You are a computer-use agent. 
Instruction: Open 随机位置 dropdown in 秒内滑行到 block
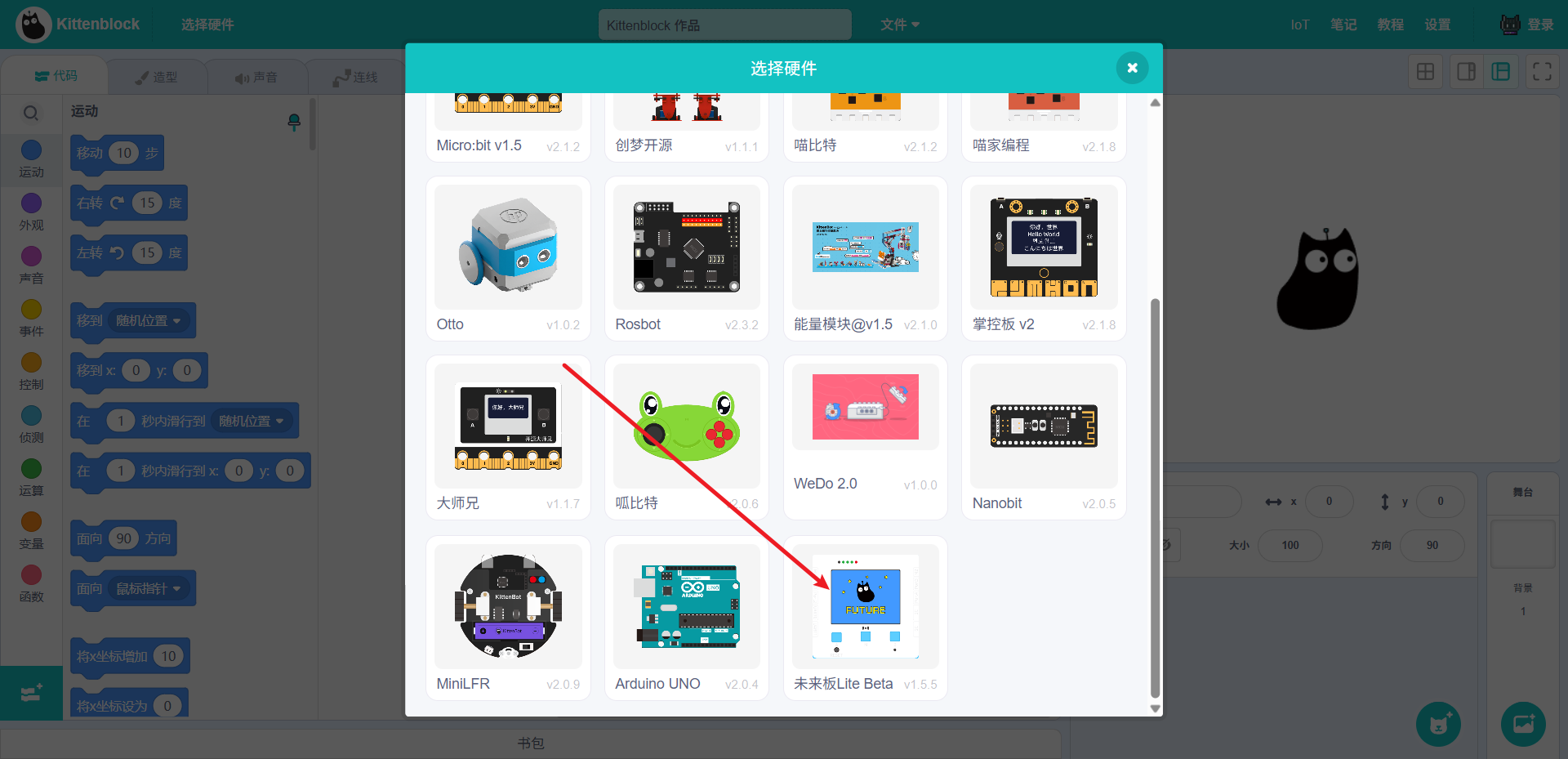pos(251,421)
